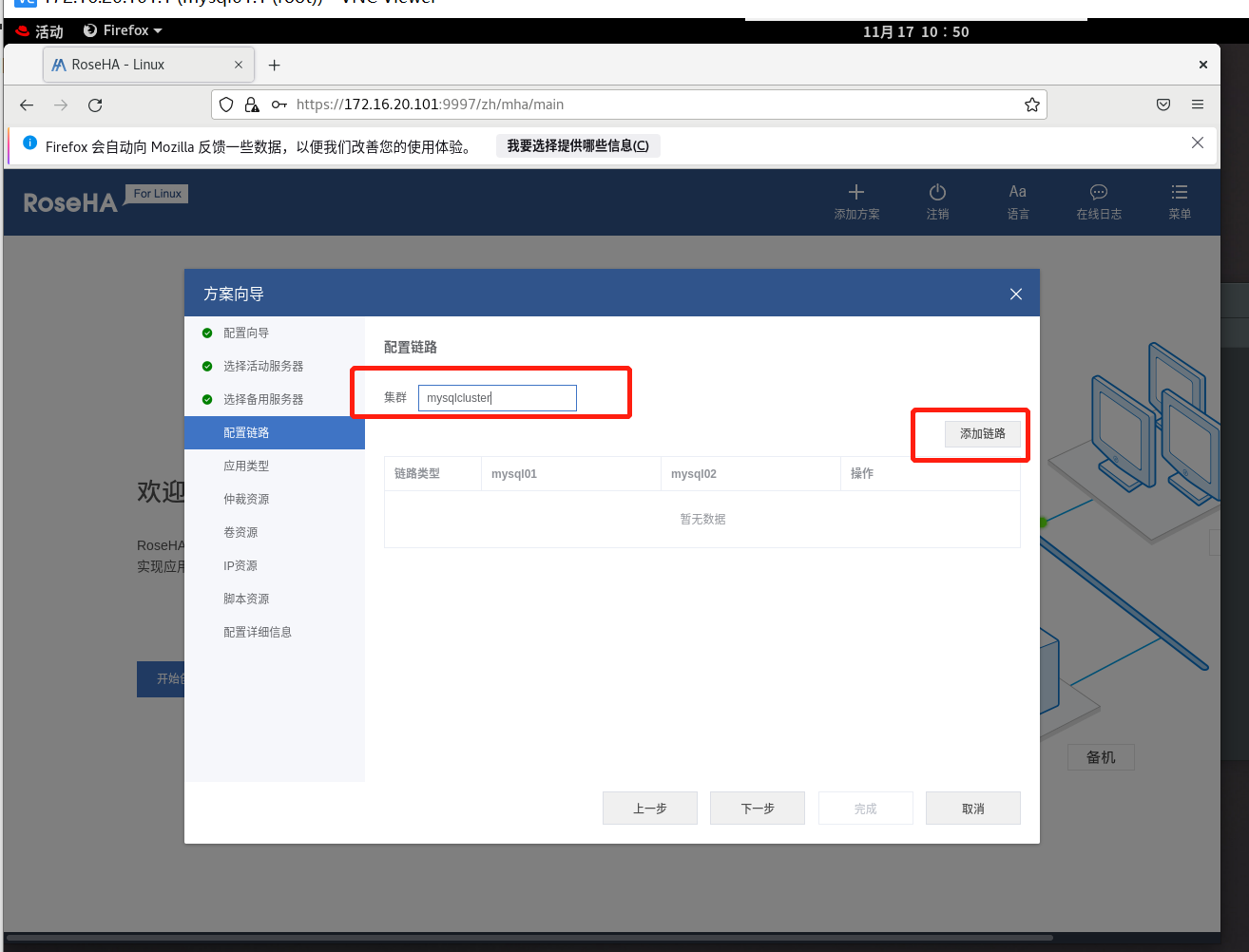The height and width of the screenshot is (952, 1249).
Task: Open Firefox hamburger application menu
Action: (1197, 105)
